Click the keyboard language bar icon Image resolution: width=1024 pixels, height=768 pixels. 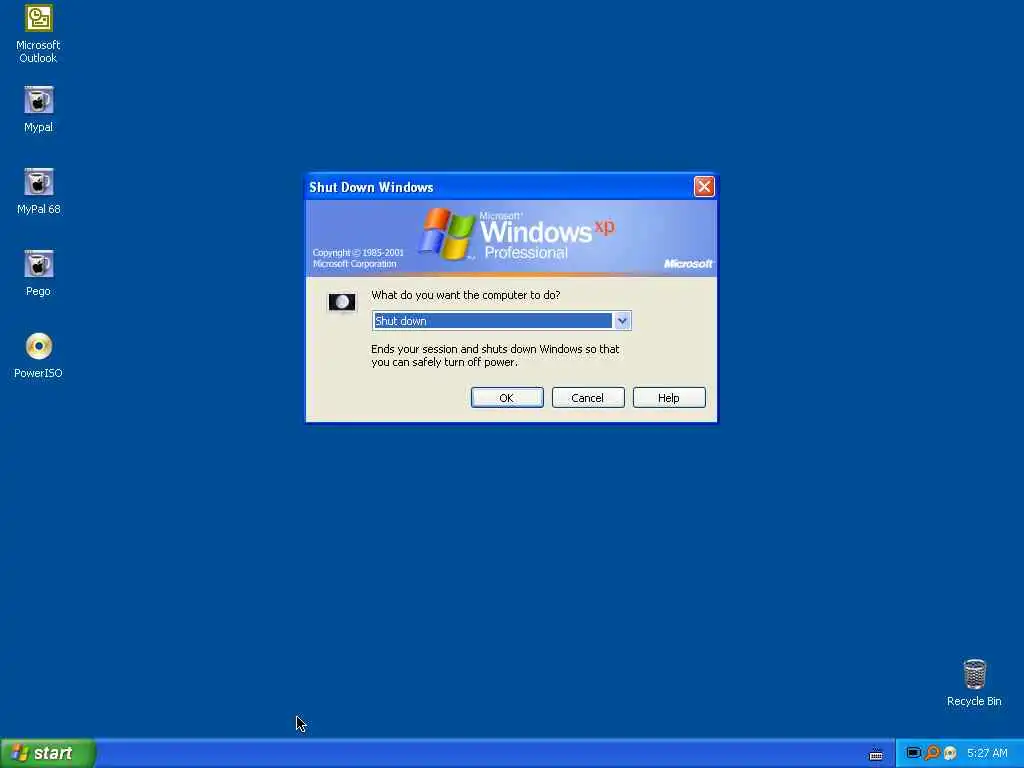click(x=876, y=754)
